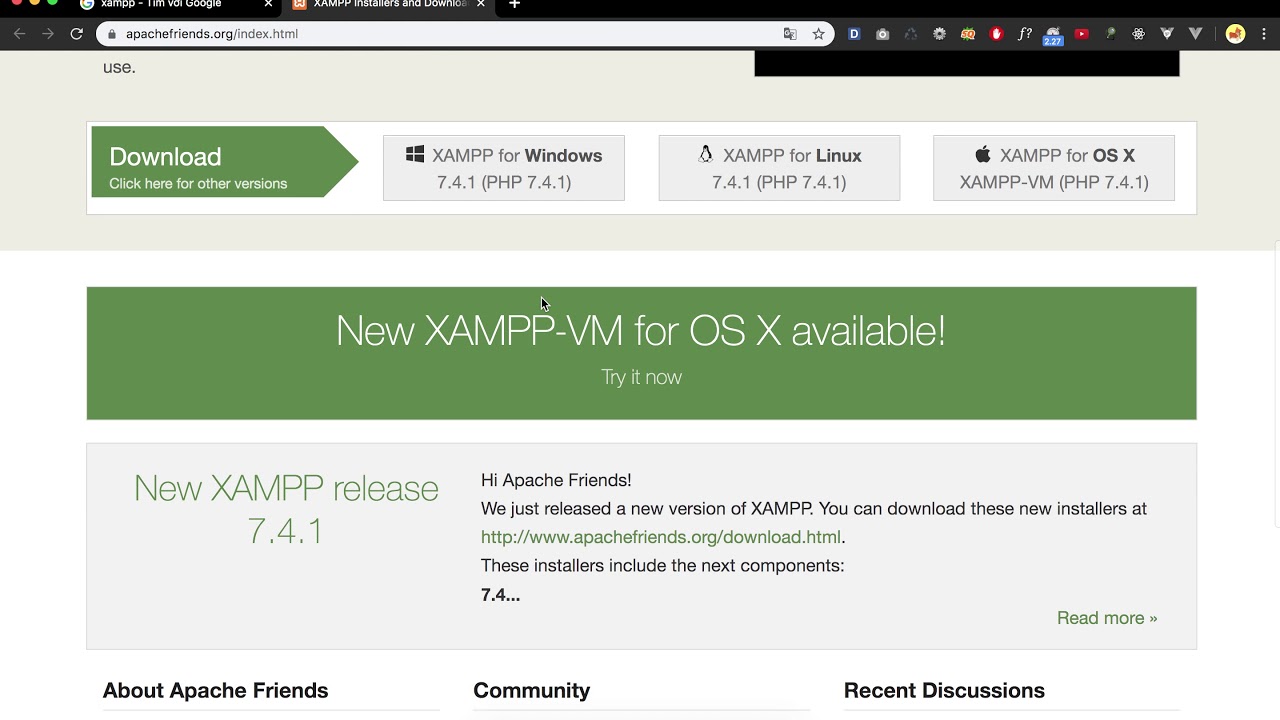Open the apachefriends.org/download.html link

[x=661, y=537]
